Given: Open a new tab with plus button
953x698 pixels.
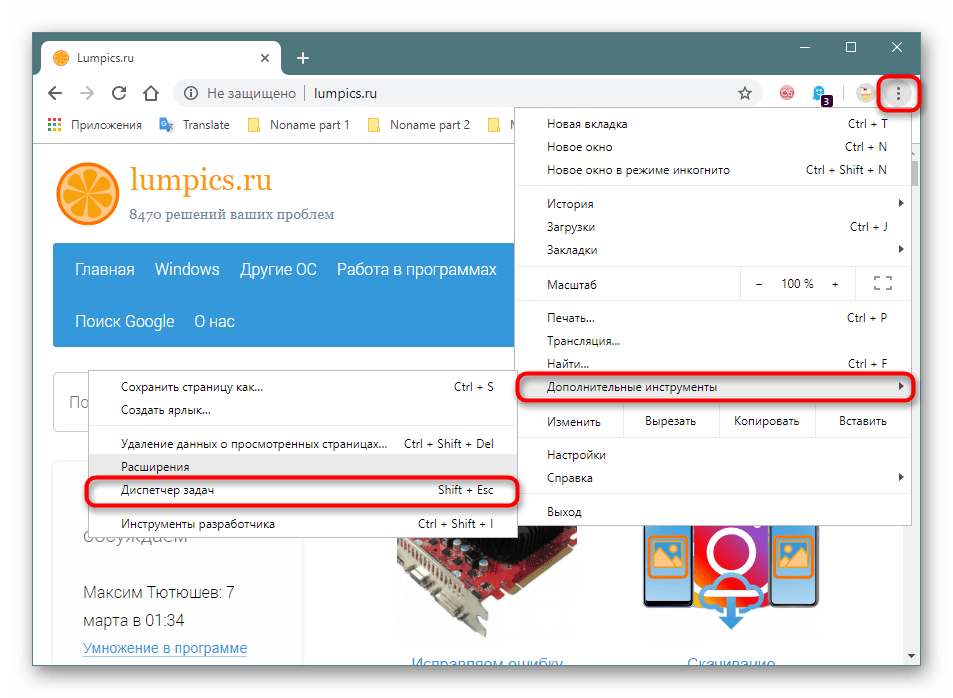Looking at the screenshot, I should click(x=303, y=58).
